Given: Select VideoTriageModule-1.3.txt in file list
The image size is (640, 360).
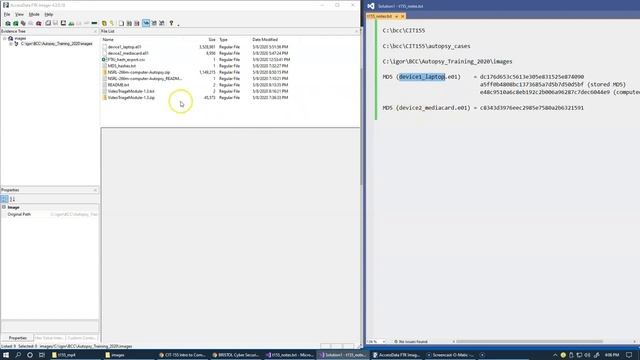Looking at the screenshot, I should pos(131,91).
